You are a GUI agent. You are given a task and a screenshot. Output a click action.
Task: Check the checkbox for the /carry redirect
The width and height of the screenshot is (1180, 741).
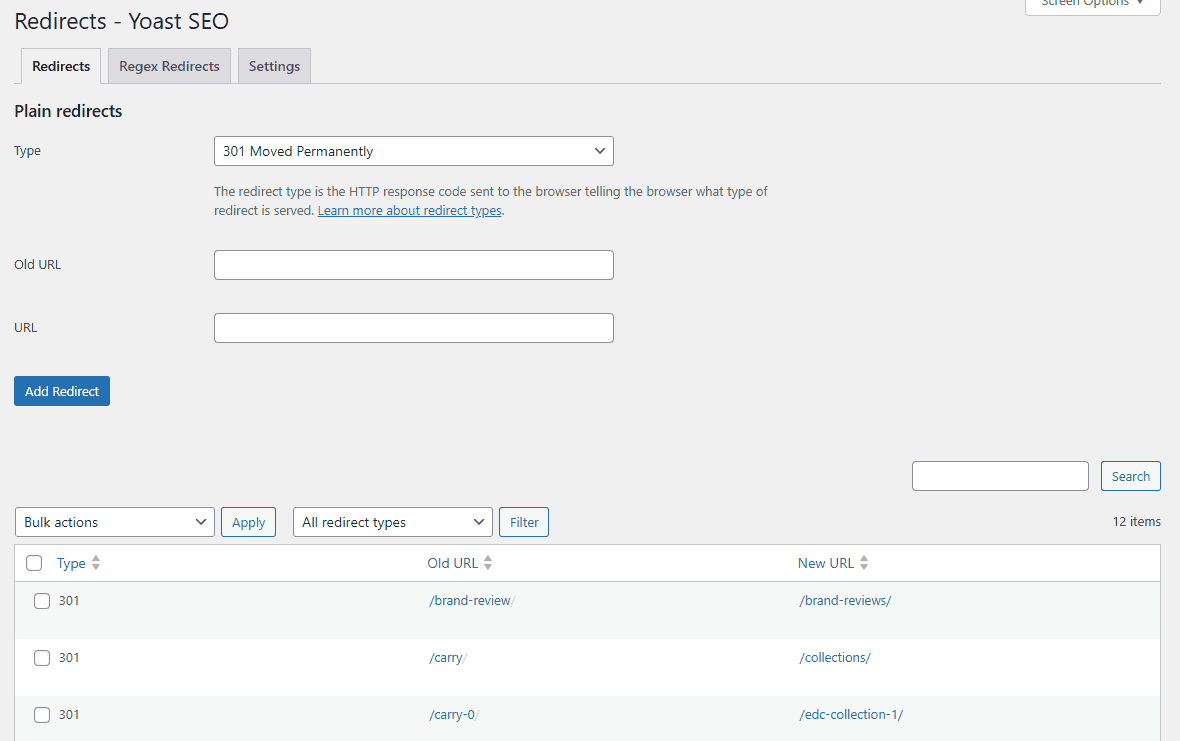pos(41,657)
